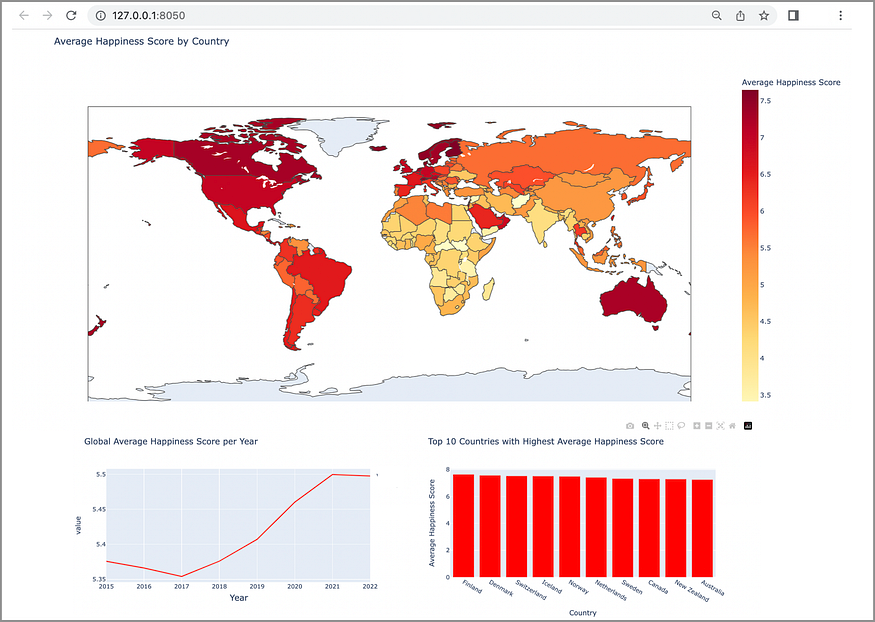Toggle the browser side panel
The width and height of the screenshot is (875, 622).
(793, 16)
